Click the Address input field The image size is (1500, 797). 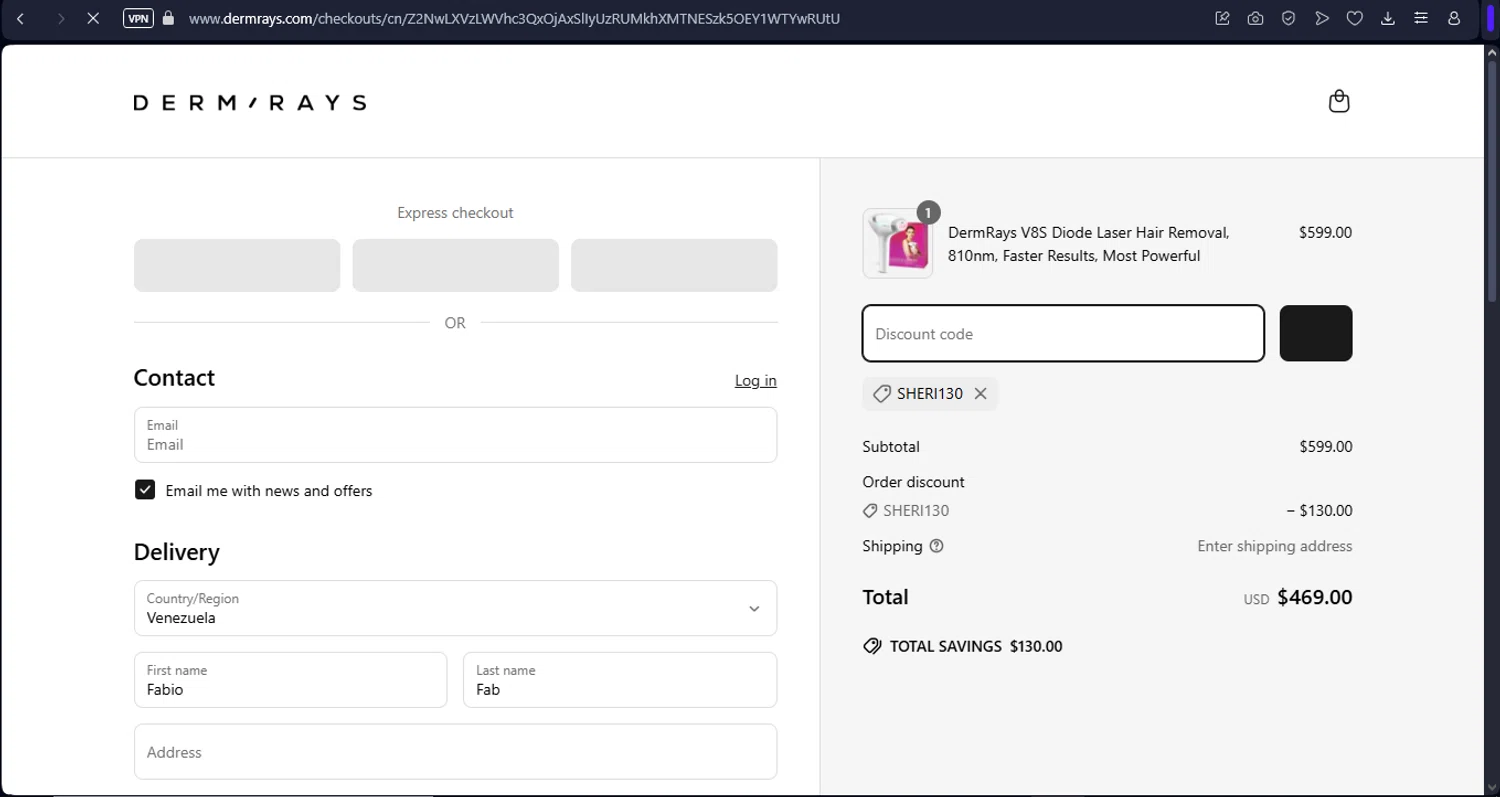tap(455, 752)
